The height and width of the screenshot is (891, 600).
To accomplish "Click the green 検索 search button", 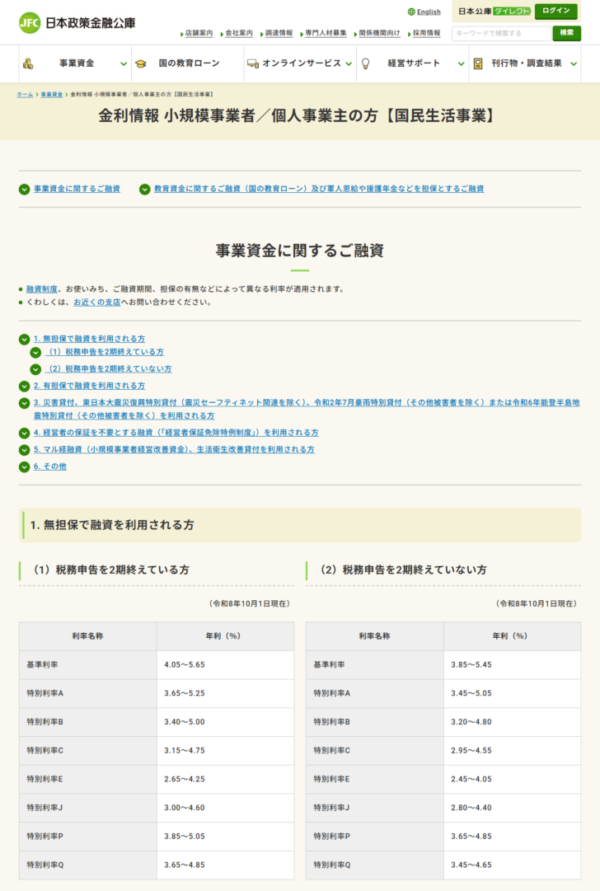I will tap(566, 33).
